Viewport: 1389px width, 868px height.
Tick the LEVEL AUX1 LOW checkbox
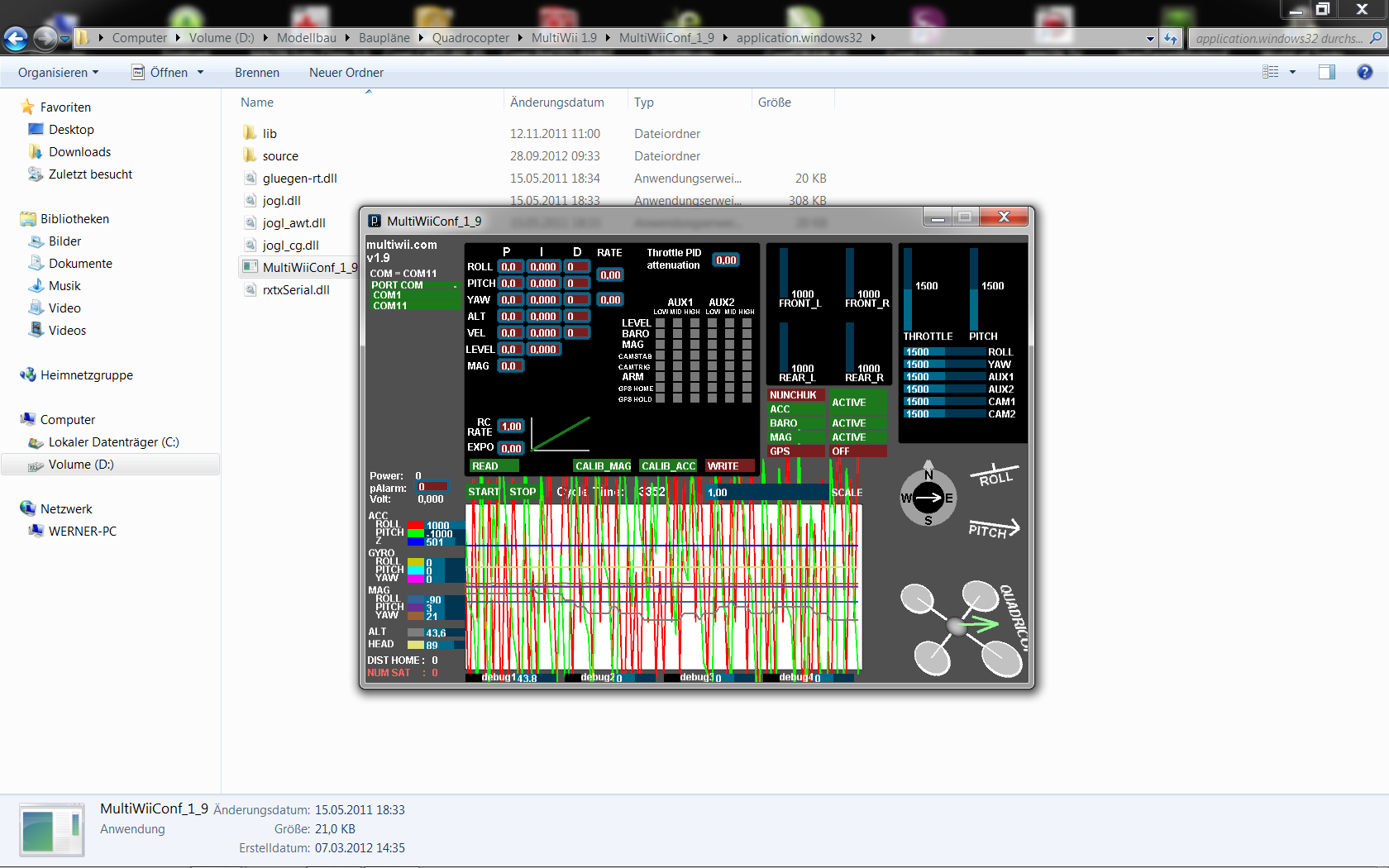(x=660, y=323)
